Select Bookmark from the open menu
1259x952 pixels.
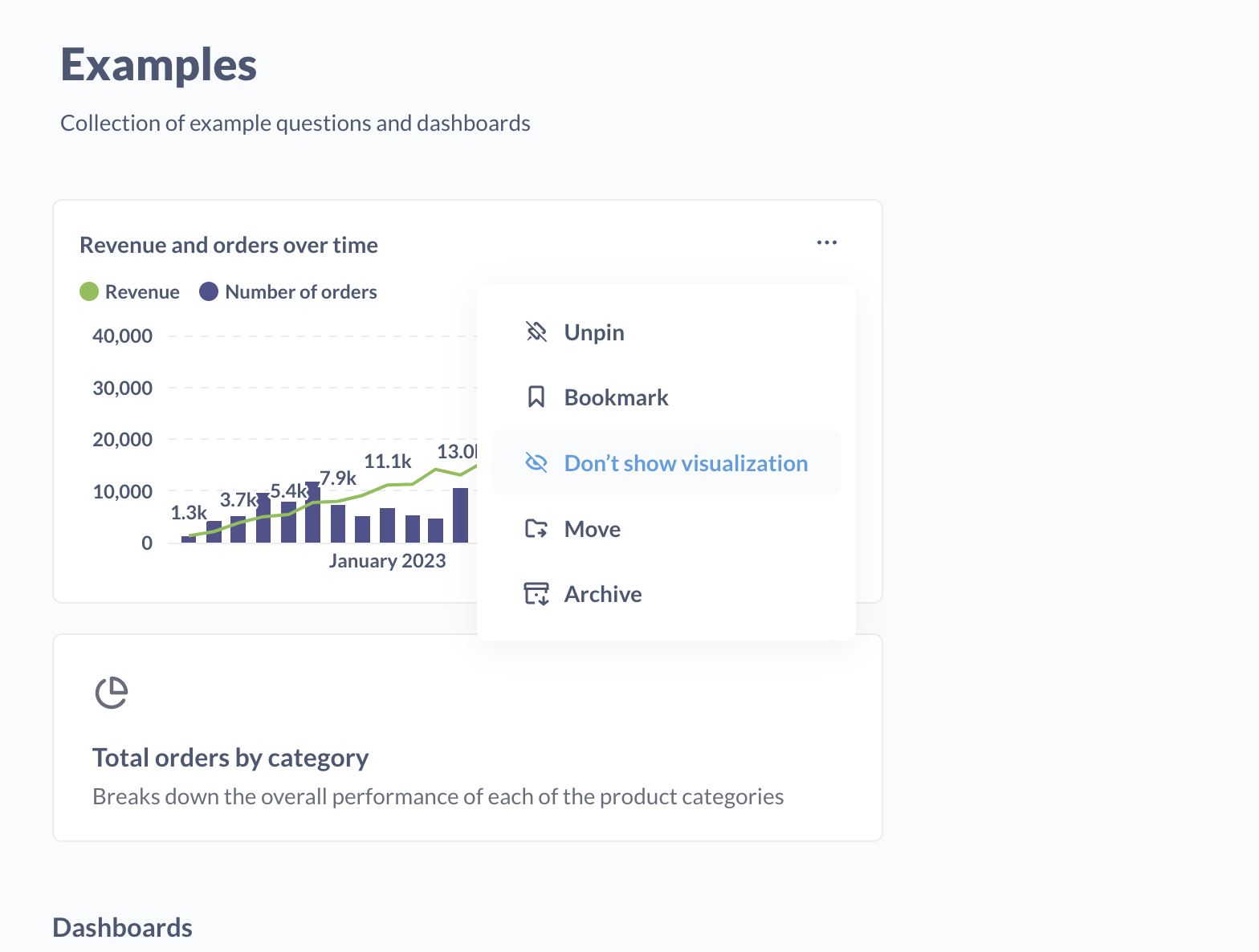616,397
